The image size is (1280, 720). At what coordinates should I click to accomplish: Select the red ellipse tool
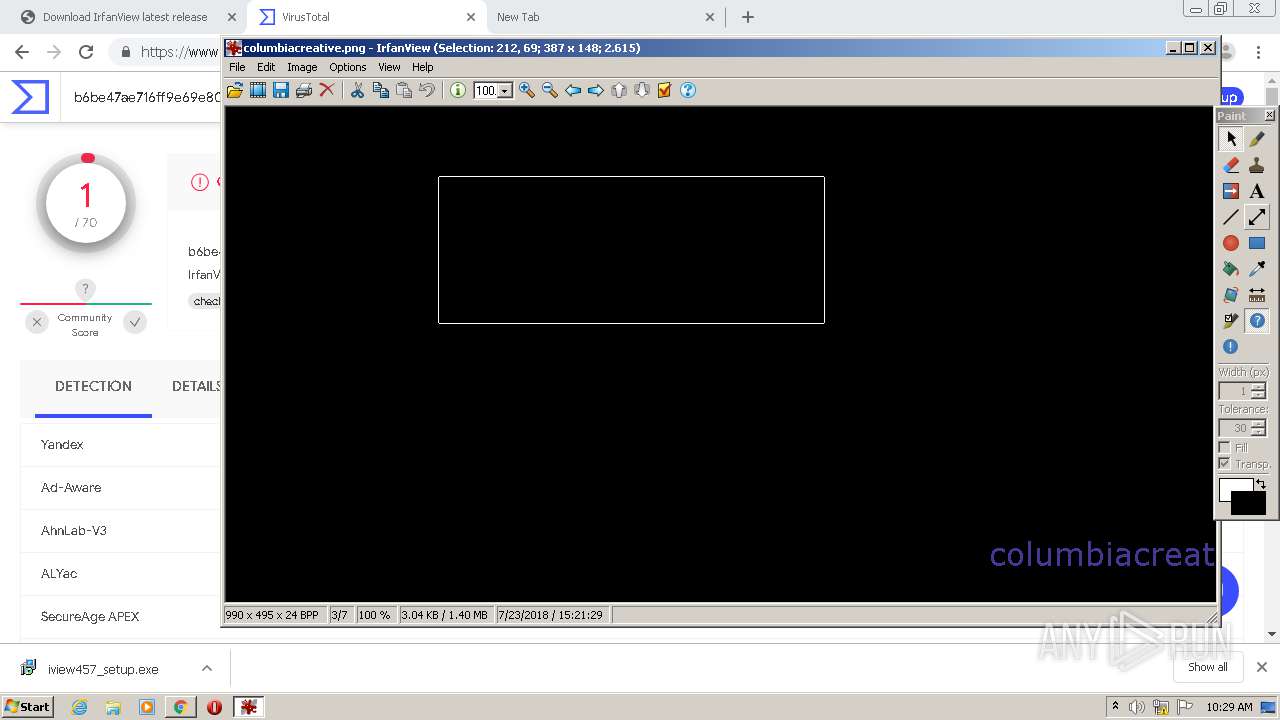(x=1231, y=243)
